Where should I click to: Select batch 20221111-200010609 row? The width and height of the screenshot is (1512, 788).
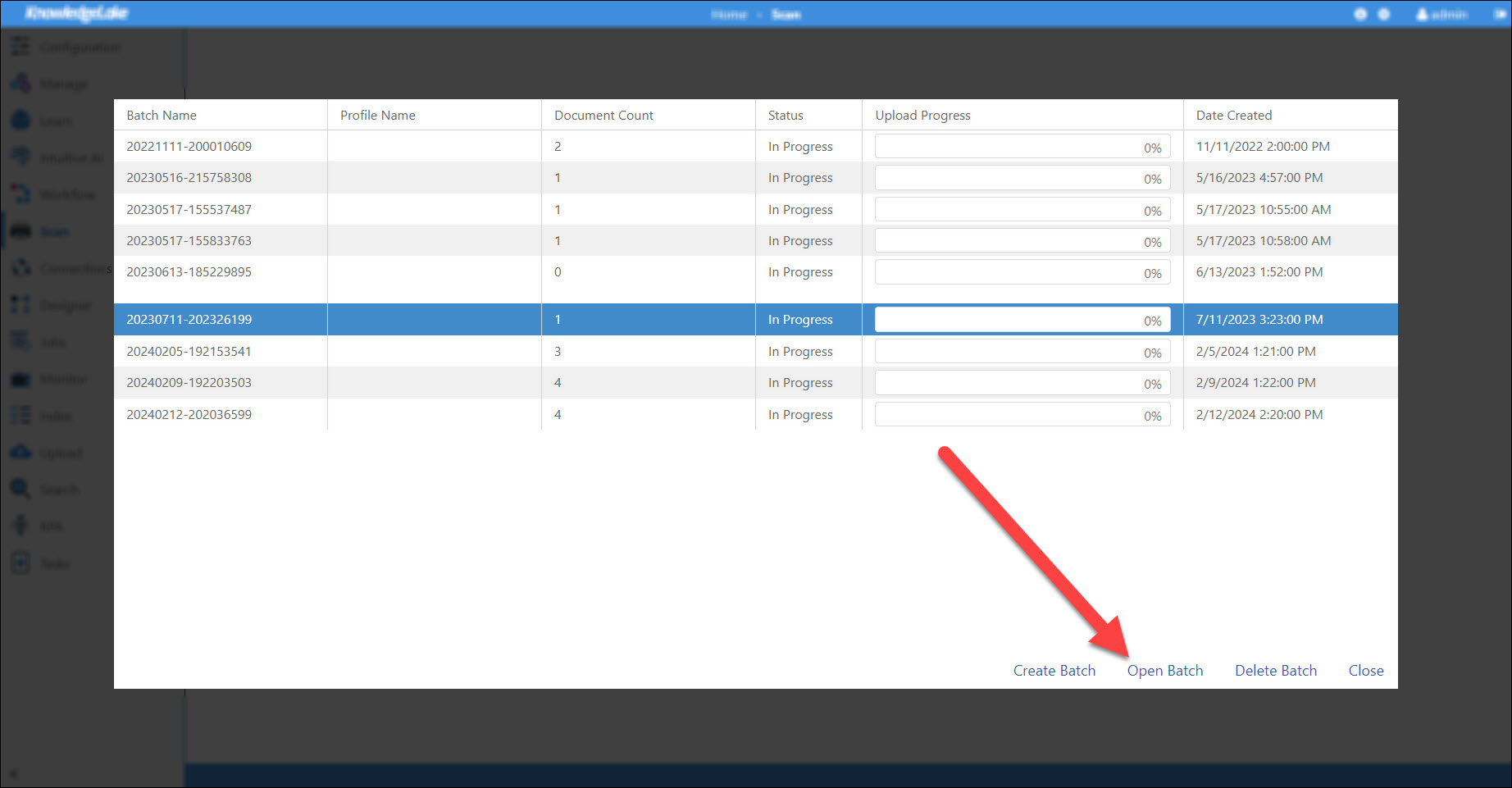pos(189,147)
